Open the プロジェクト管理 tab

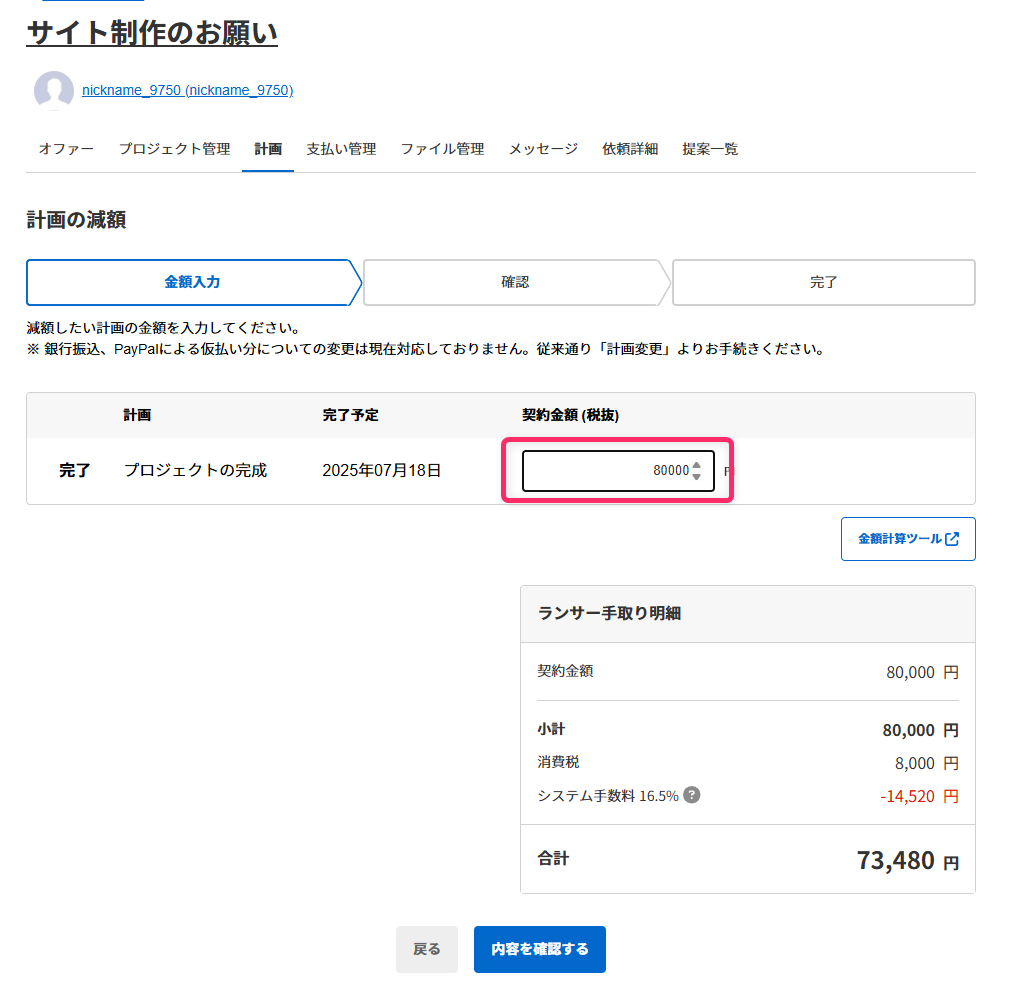click(x=173, y=148)
